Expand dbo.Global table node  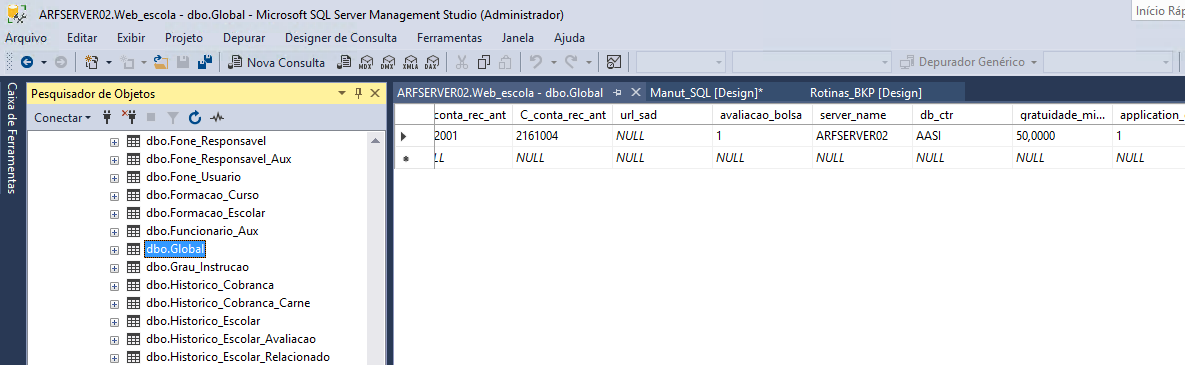coord(114,249)
